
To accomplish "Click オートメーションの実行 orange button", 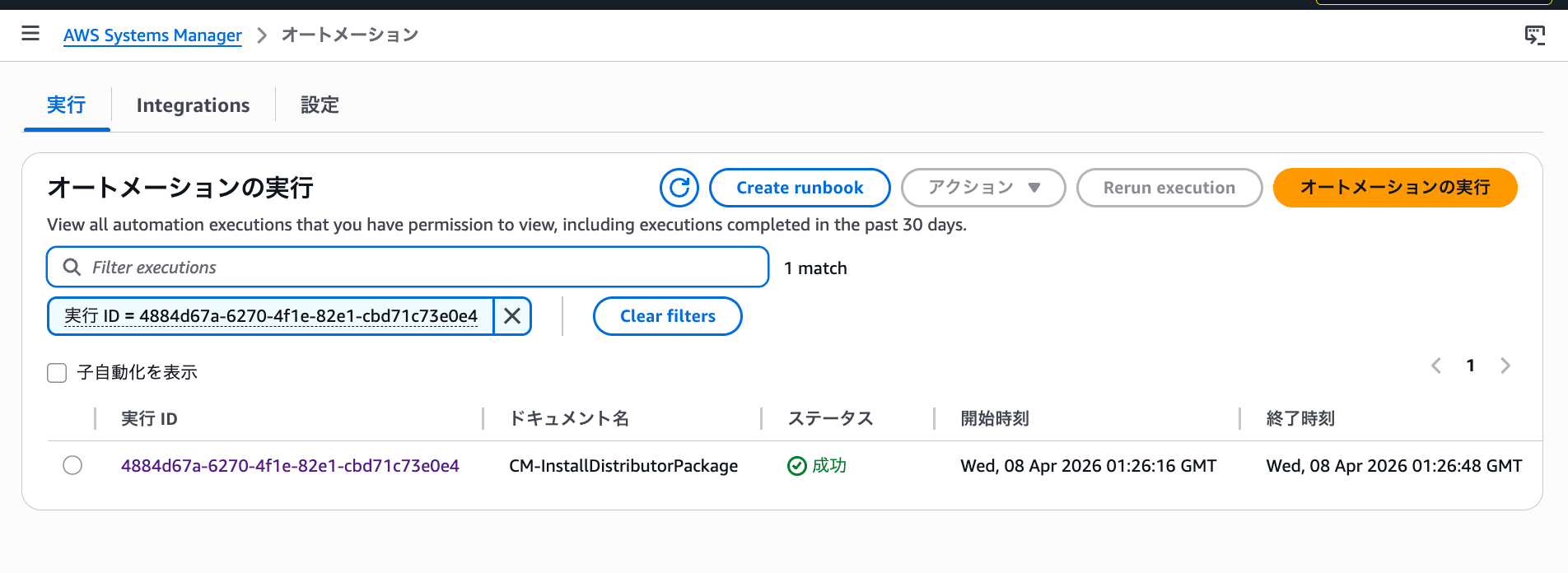I will coord(1395,188).
